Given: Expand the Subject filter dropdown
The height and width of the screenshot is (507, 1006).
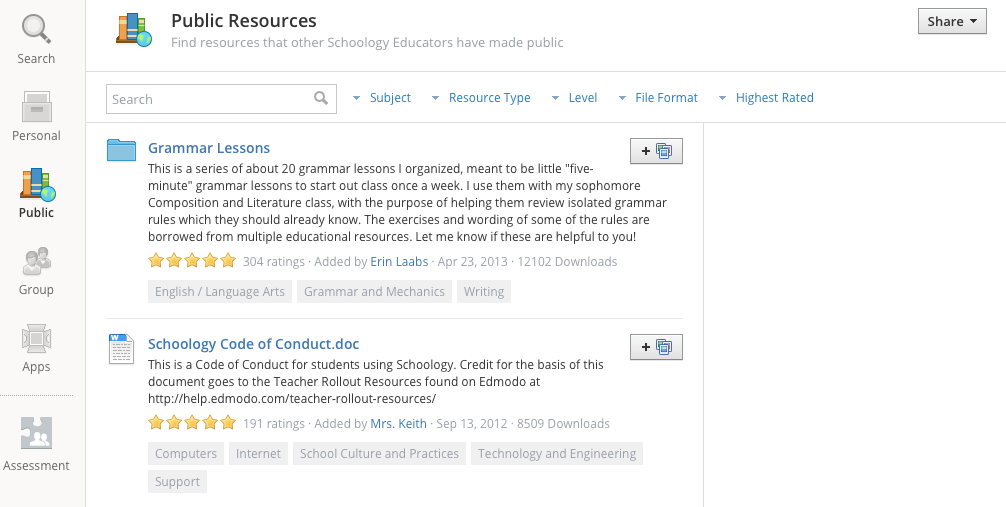Looking at the screenshot, I should [x=381, y=98].
